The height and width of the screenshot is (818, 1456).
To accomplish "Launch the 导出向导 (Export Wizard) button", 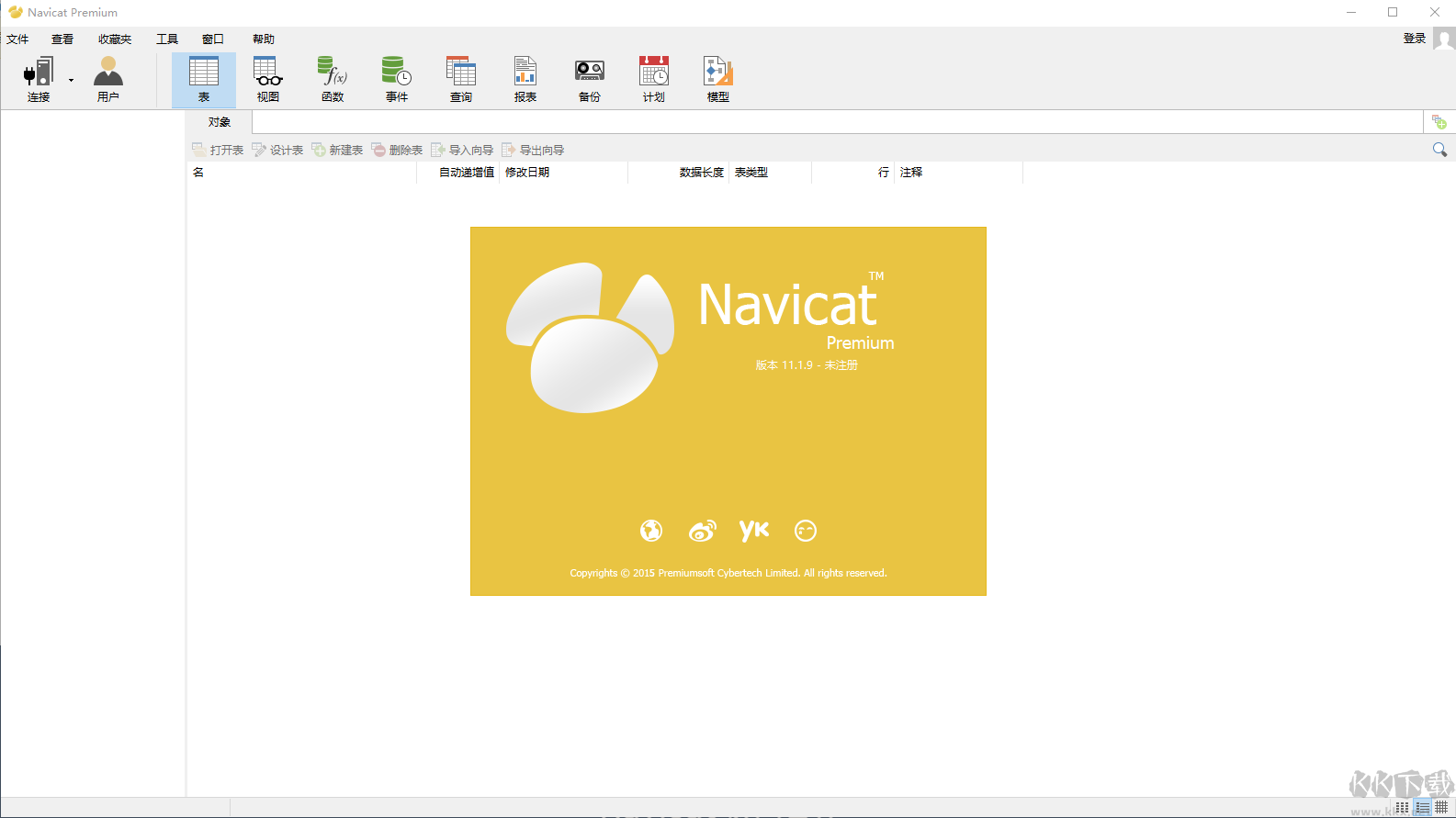I will point(533,150).
